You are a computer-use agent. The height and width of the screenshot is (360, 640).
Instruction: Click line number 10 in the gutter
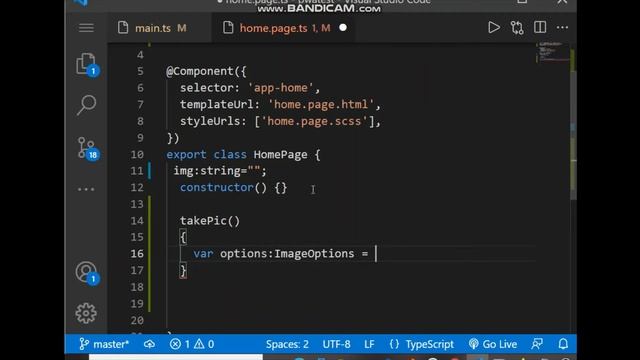point(137,155)
